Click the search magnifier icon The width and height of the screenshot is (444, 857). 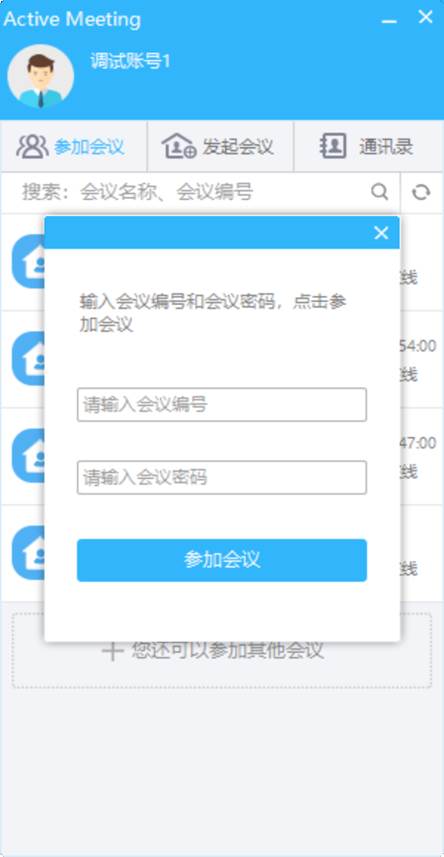pos(379,192)
